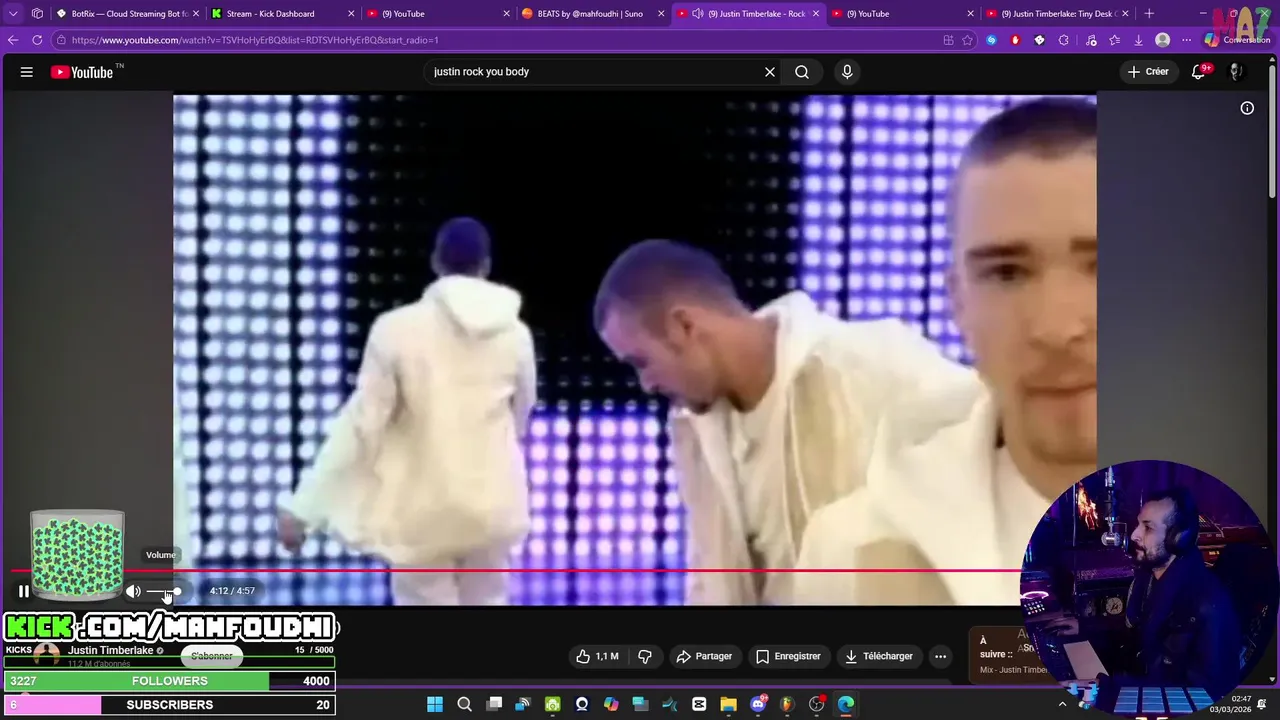Show hidden system tray icons

(1062, 704)
